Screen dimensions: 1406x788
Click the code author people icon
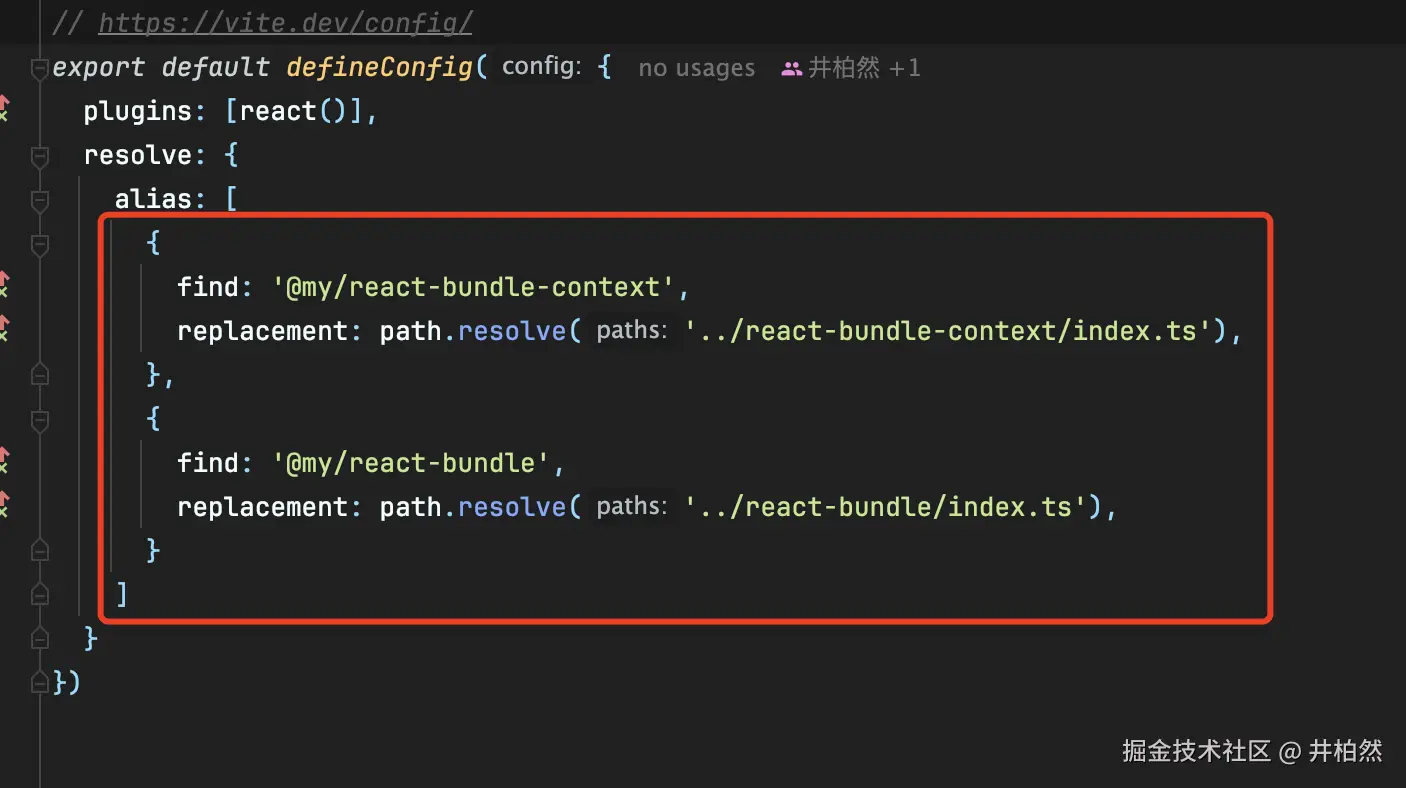[792, 68]
